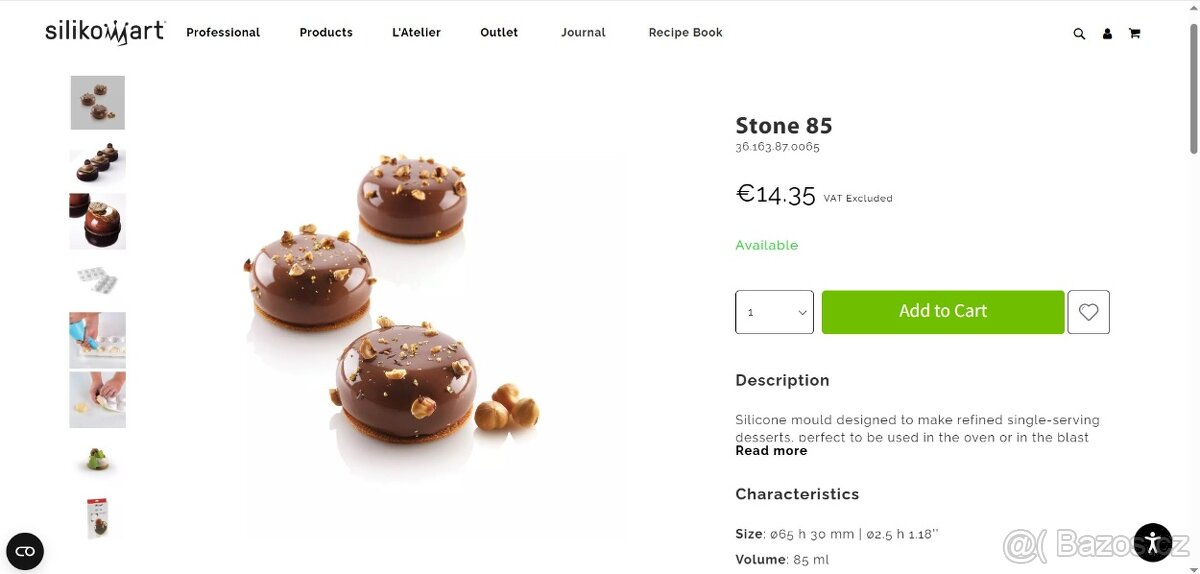The height and width of the screenshot is (574, 1200).
Task: Add to wishlist with heart icon
Action: (1088, 312)
